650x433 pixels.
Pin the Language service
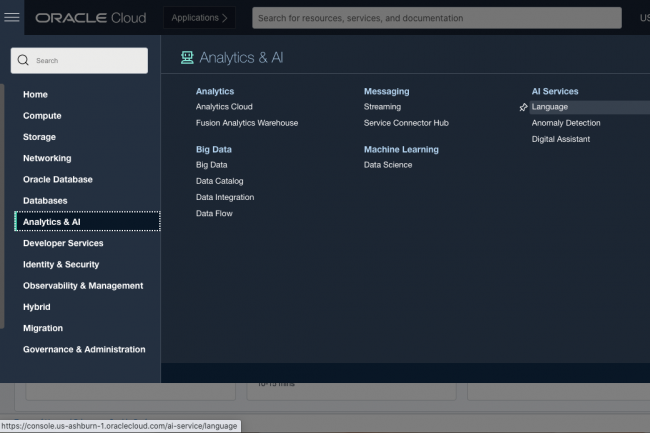coord(523,107)
